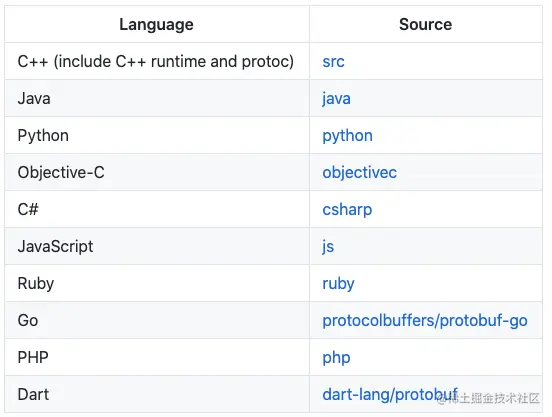This screenshot has height=417, width=552.
Task: Select the Source column header
Action: (426, 25)
